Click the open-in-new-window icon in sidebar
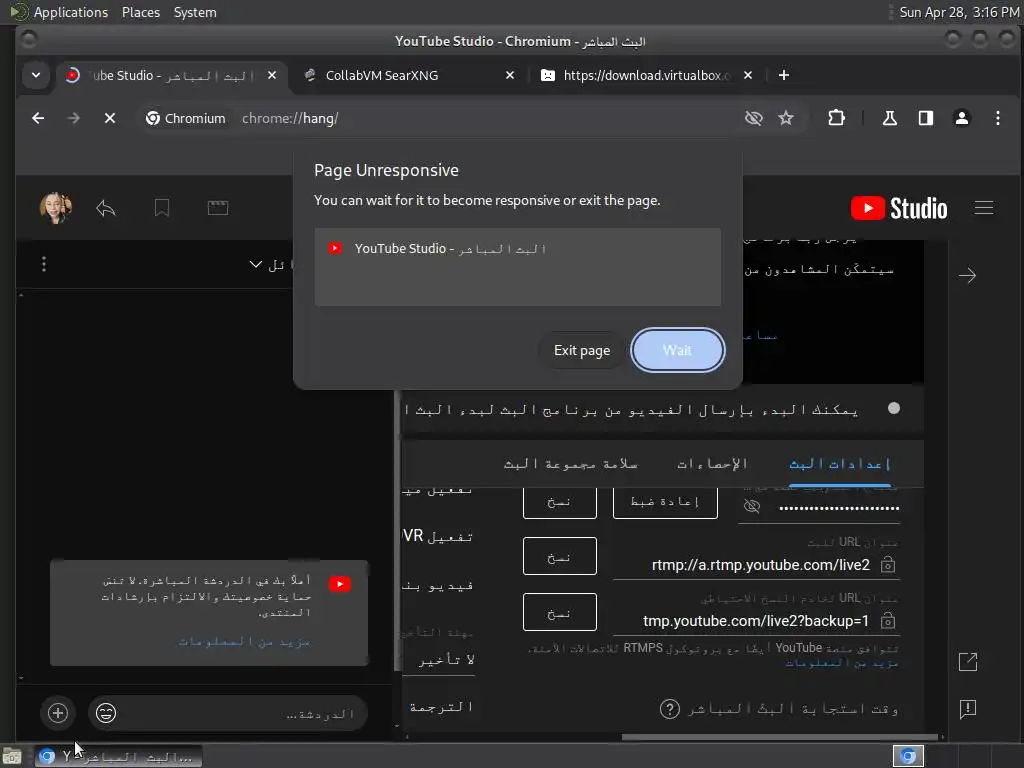Screen dimensions: 1024x768 968,662
